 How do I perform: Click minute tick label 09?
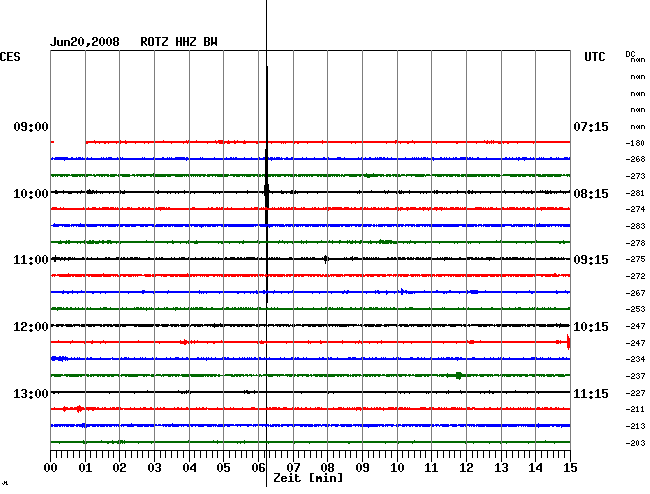(362, 468)
